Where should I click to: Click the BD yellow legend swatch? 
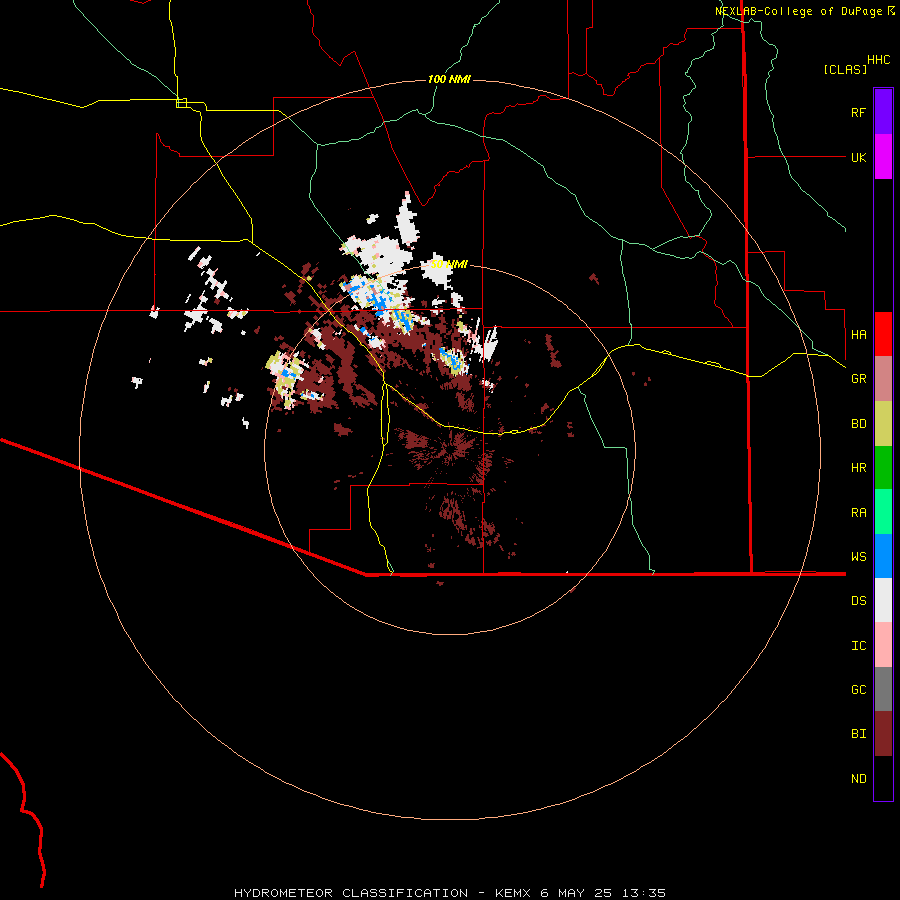pos(883,424)
